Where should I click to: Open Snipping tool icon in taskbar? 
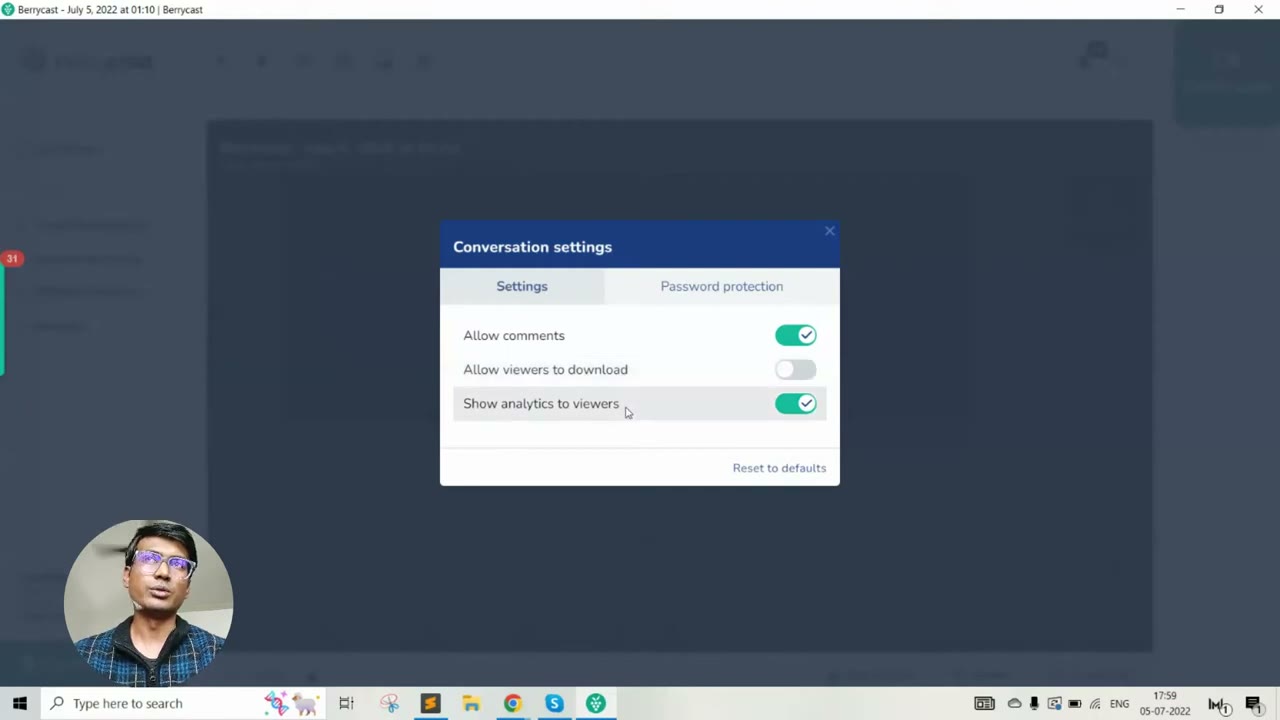pos(389,703)
